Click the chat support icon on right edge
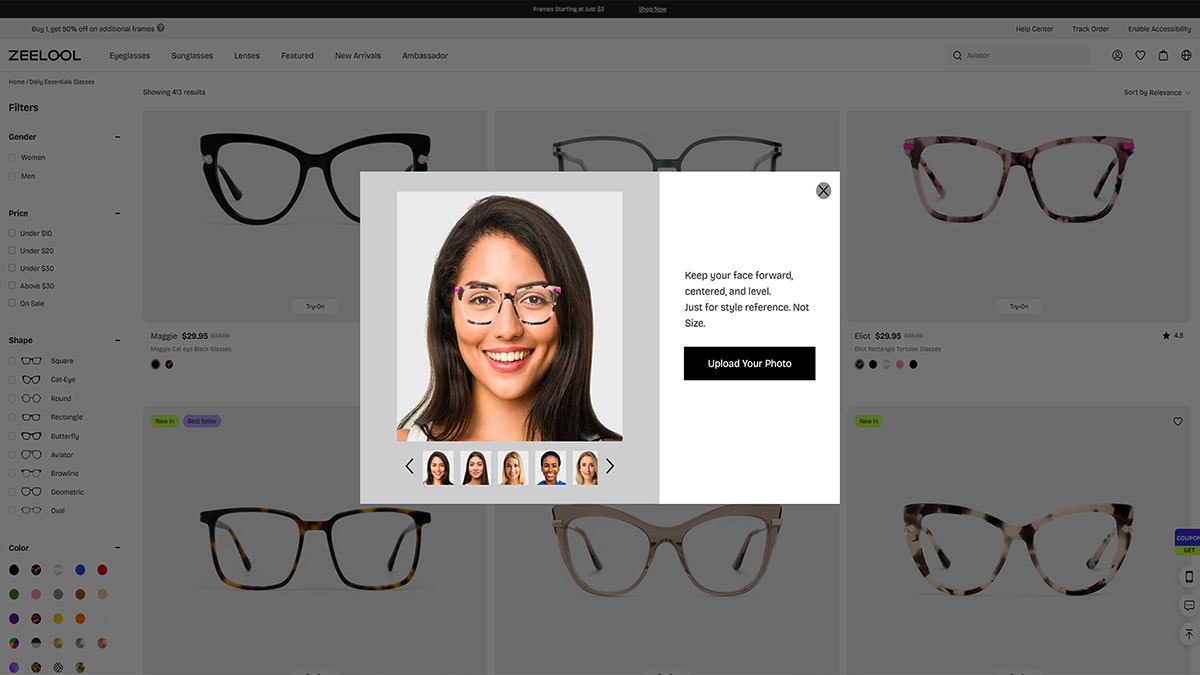 coord(1188,605)
